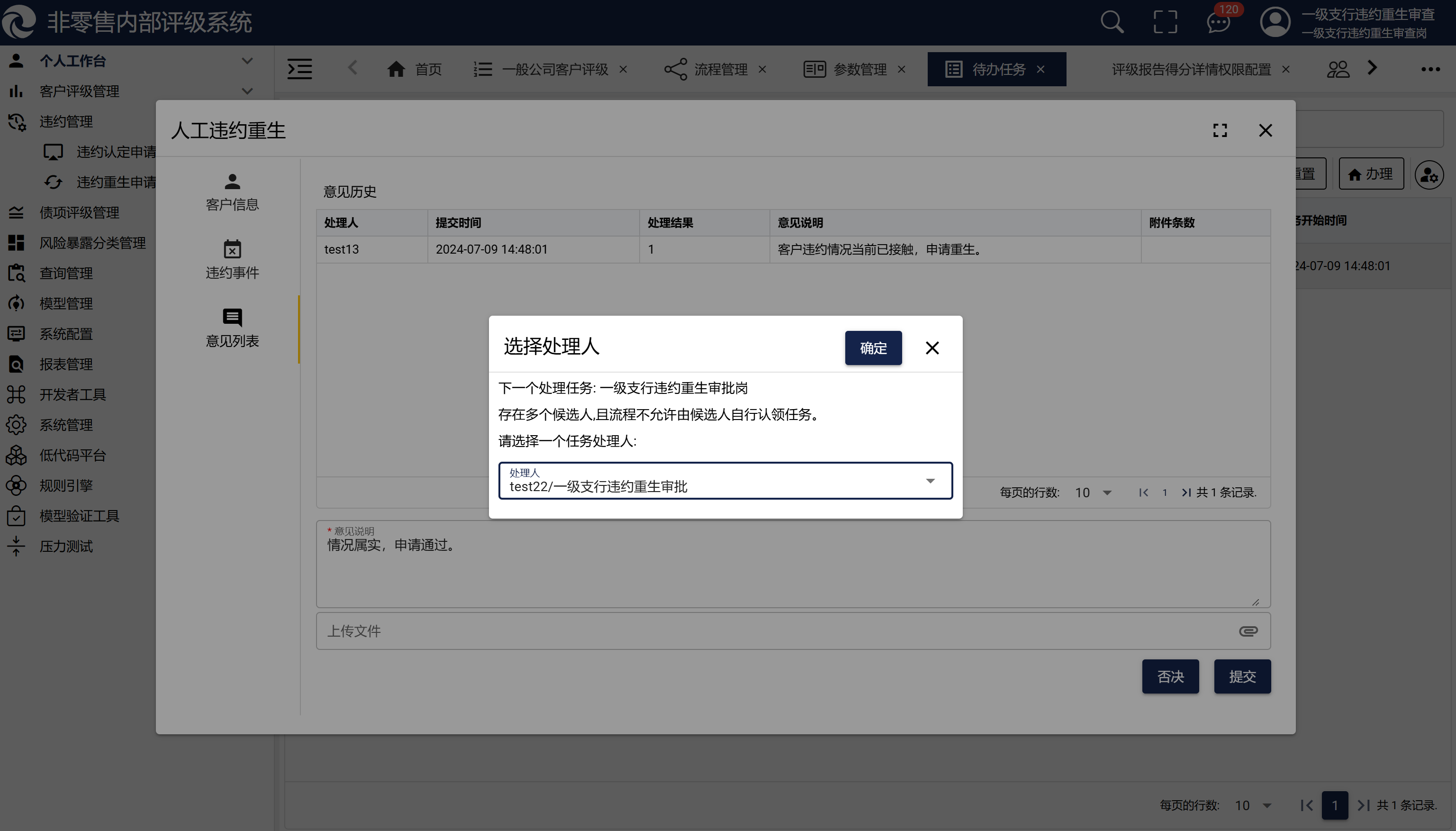This screenshot has width=1456, height=831.
Task: Click the search magnifier icon in header
Action: [1112, 22]
